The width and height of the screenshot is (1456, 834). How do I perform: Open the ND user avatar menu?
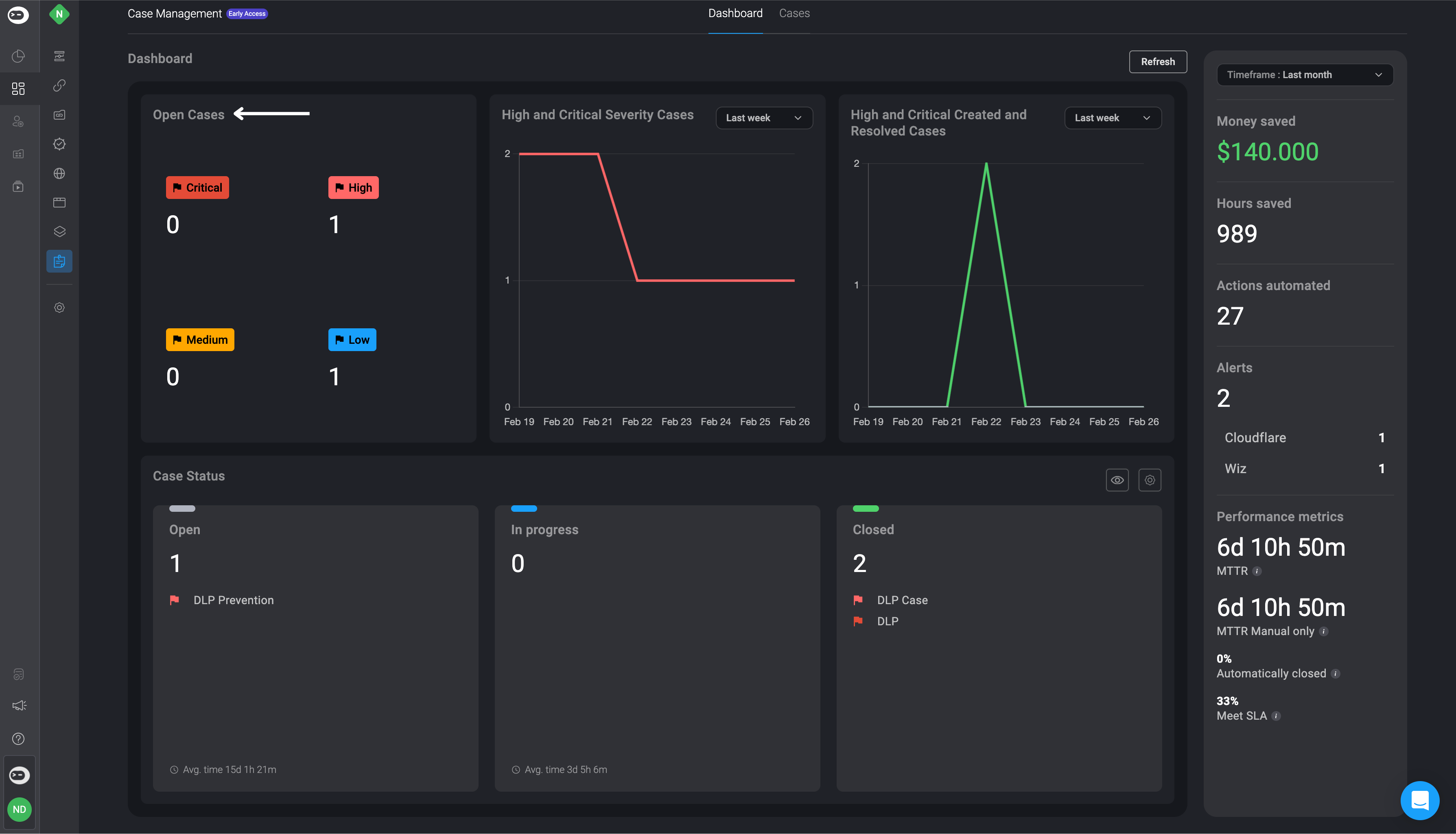click(x=20, y=809)
